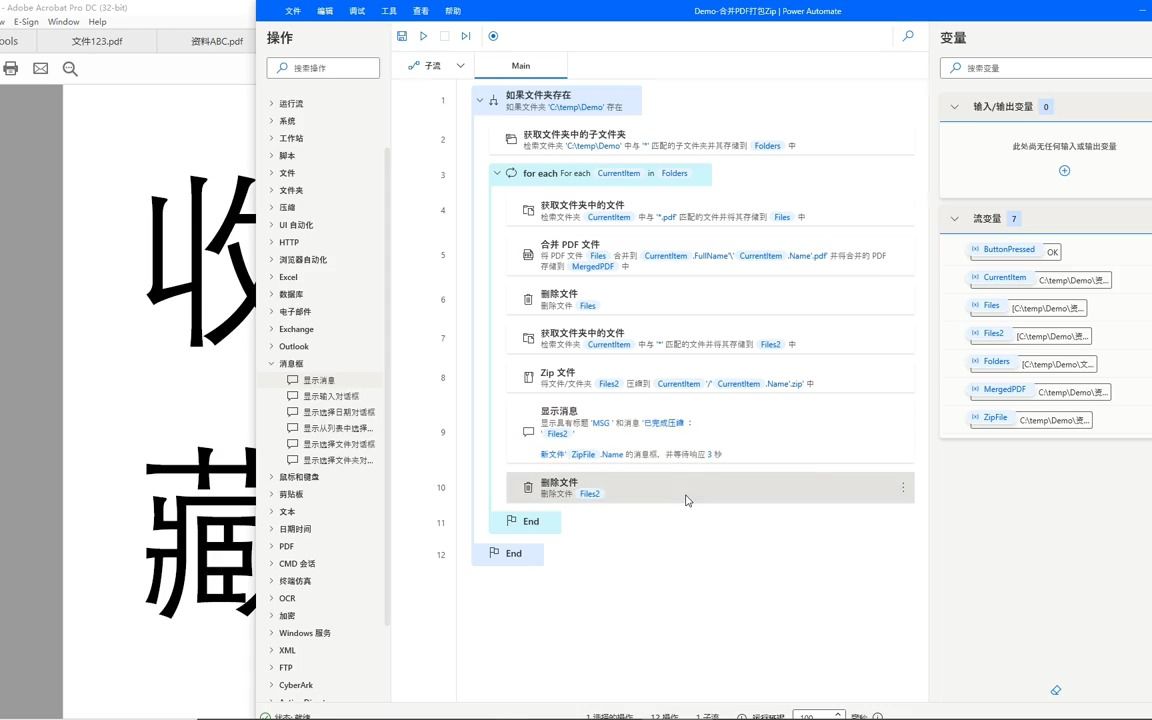Click the email icon in Acrobat toolbar
This screenshot has height=720, width=1152.
pyautogui.click(x=40, y=68)
